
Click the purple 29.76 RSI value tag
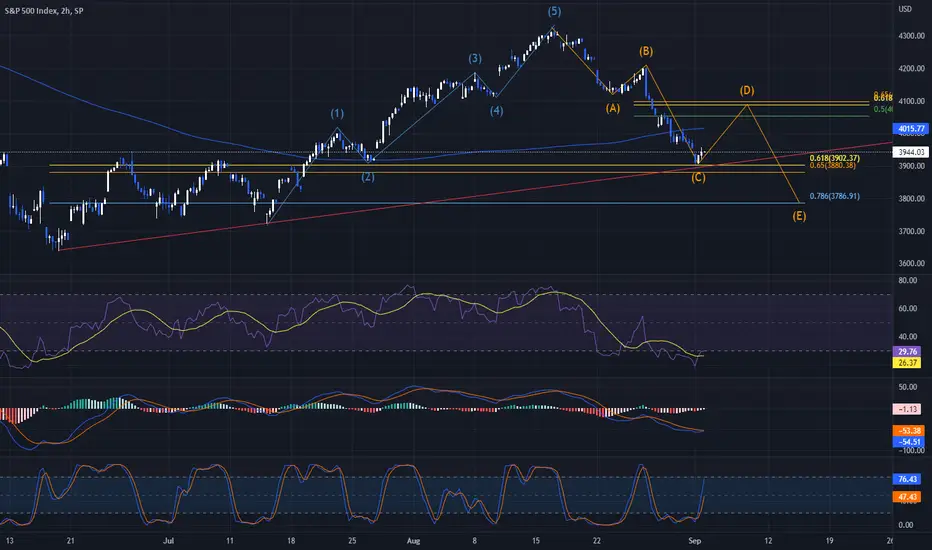907,351
